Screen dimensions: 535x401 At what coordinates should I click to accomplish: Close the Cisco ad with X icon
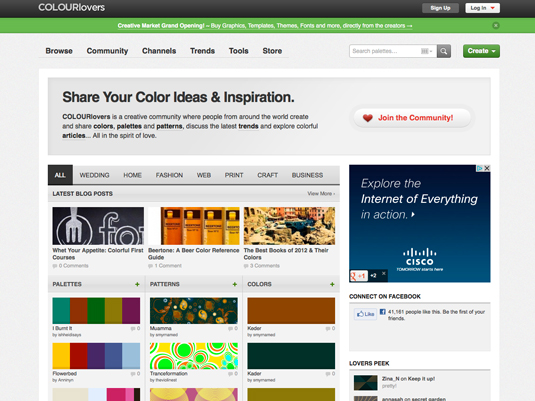coord(487,168)
